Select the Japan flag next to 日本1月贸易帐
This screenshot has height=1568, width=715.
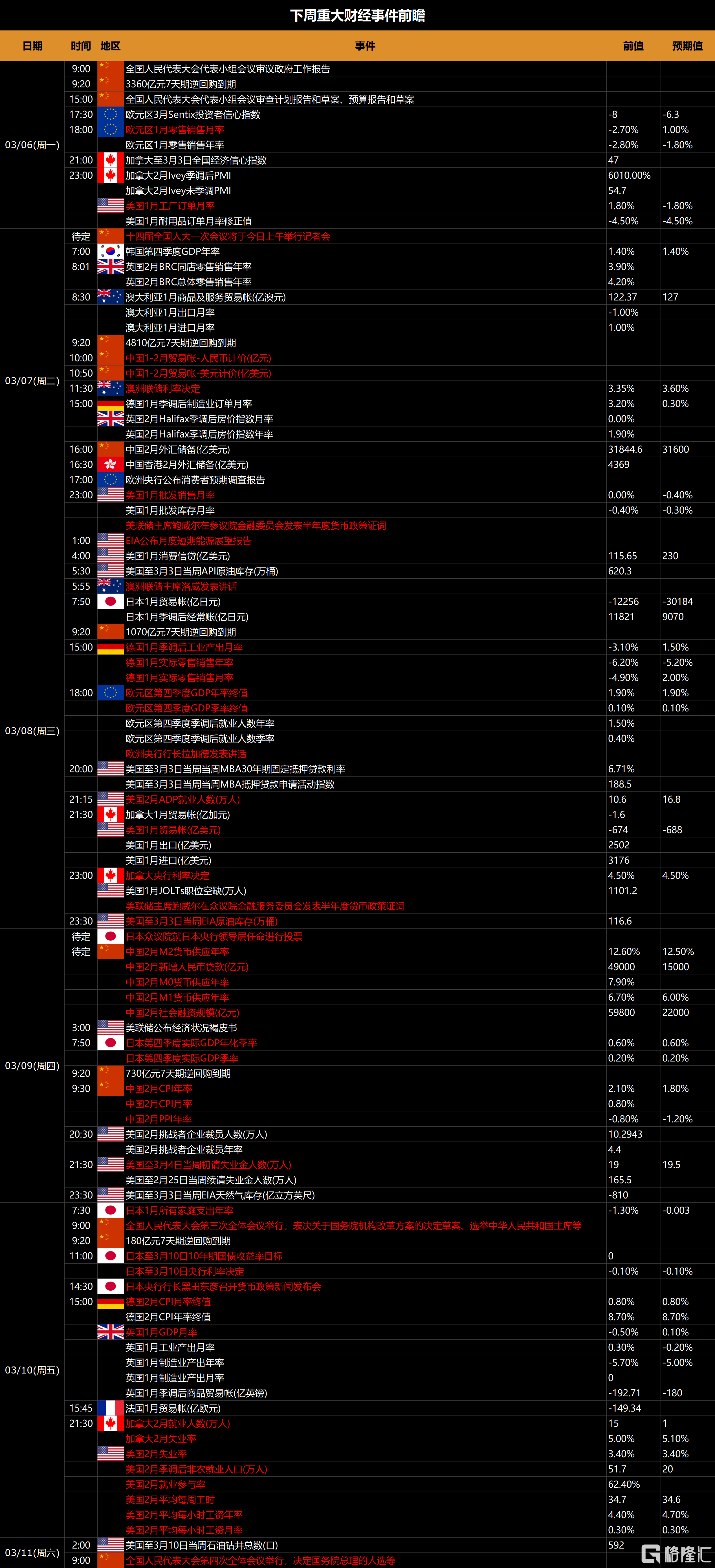tap(110, 601)
